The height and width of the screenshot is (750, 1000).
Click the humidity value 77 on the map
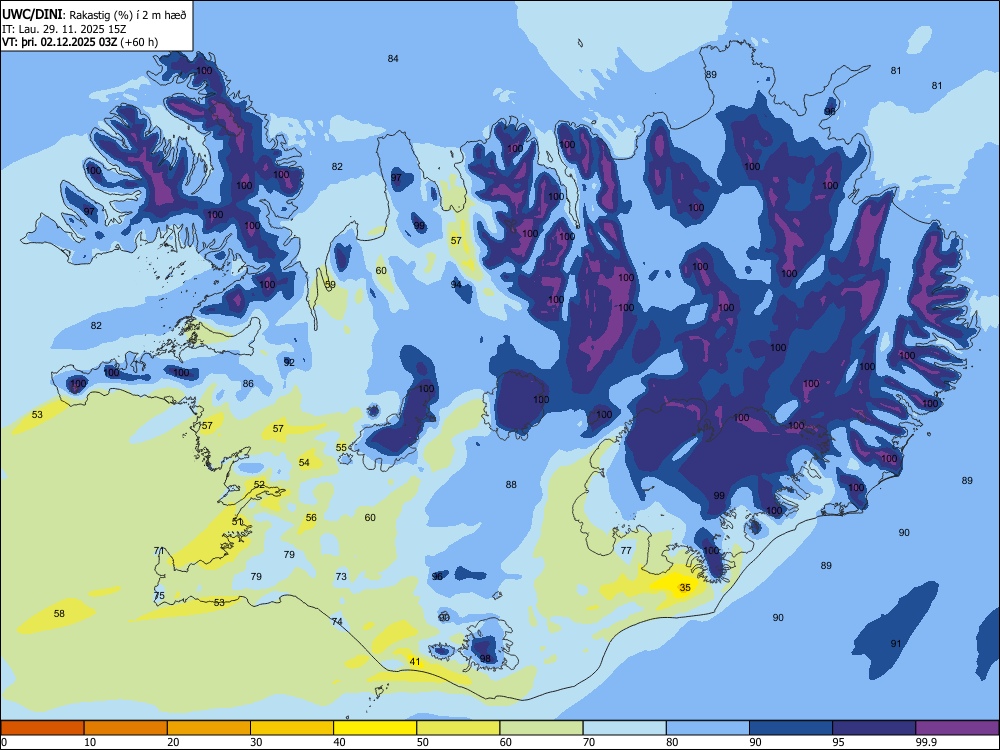tap(626, 550)
